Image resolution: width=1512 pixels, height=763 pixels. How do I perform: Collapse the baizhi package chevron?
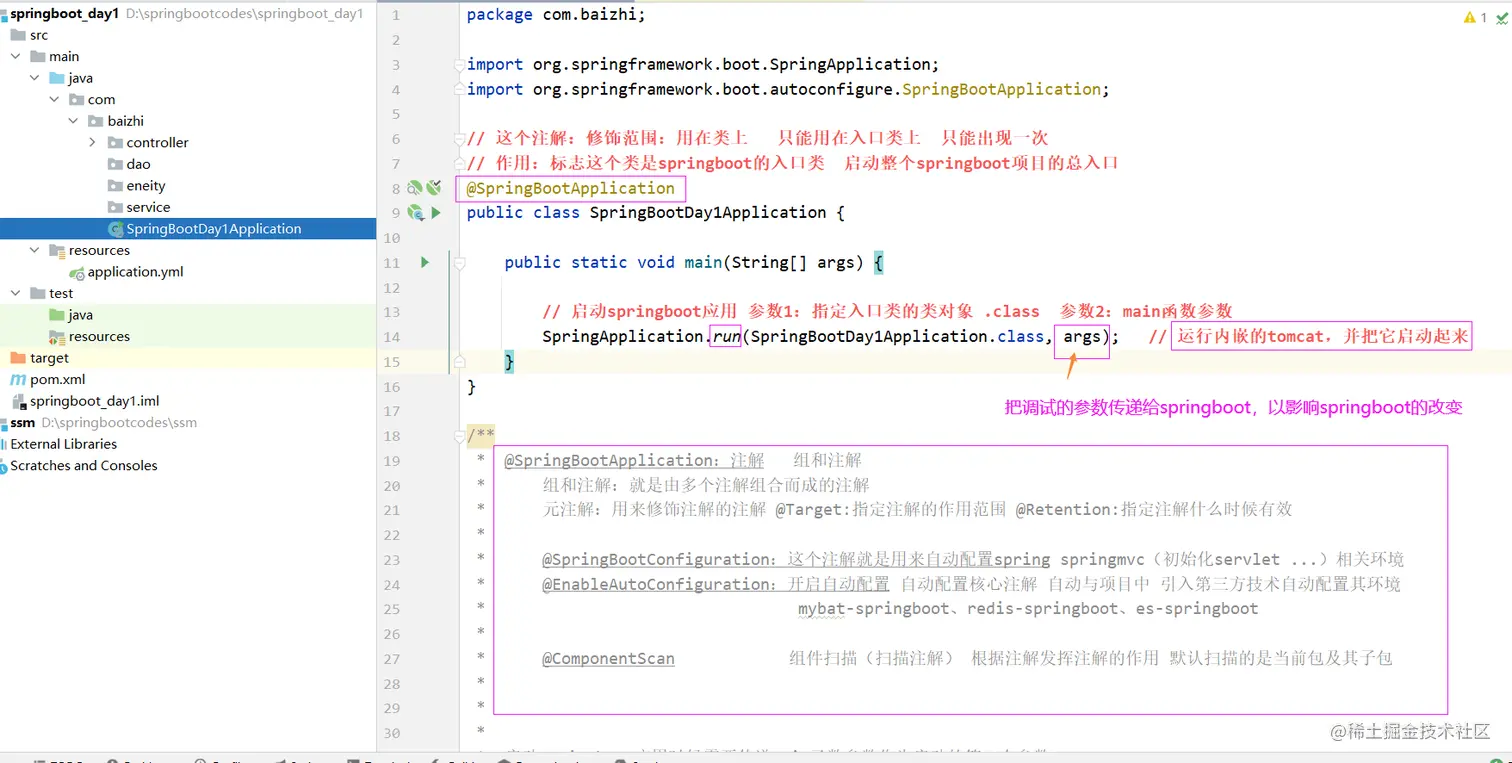(x=73, y=121)
